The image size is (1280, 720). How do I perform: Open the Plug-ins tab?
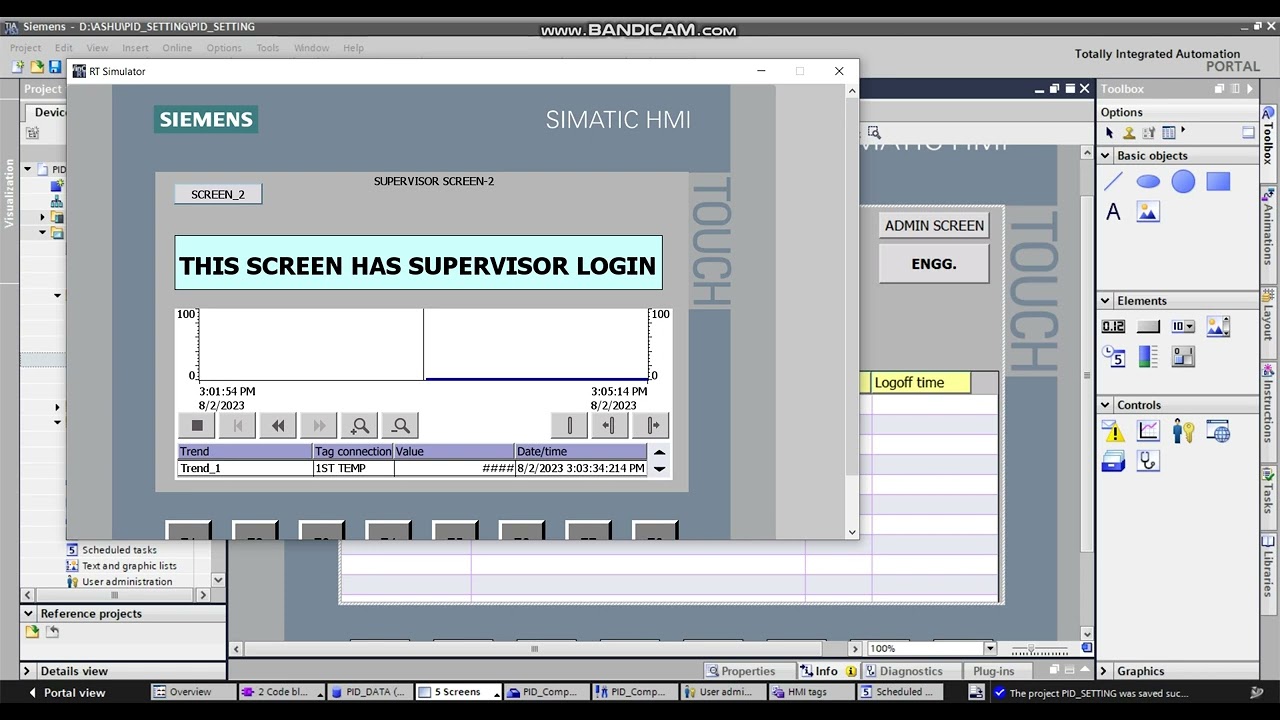993,671
